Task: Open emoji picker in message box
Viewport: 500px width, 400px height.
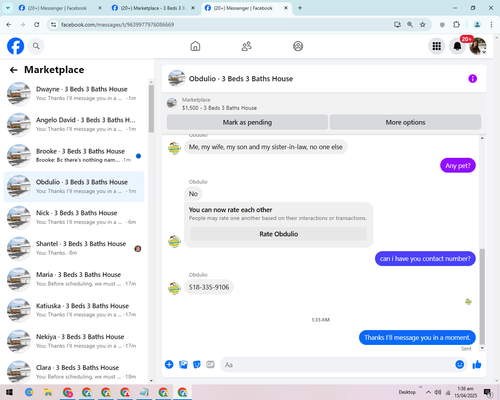Action: 460,365
